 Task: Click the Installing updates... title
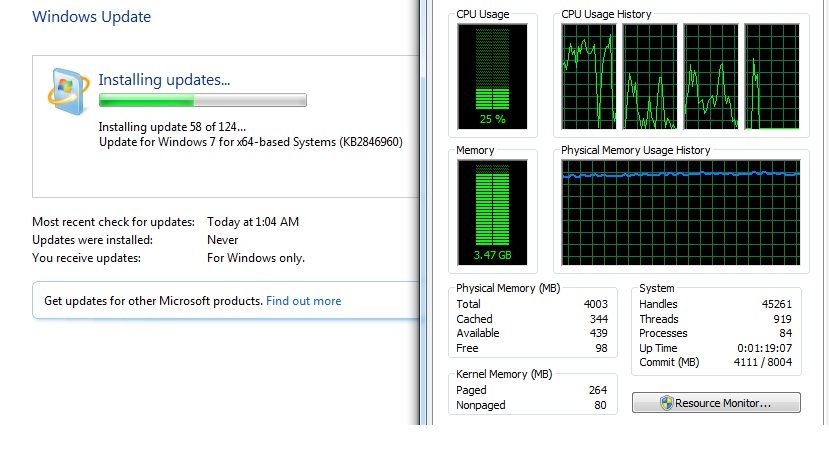pyautogui.click(x=164, y=80)
